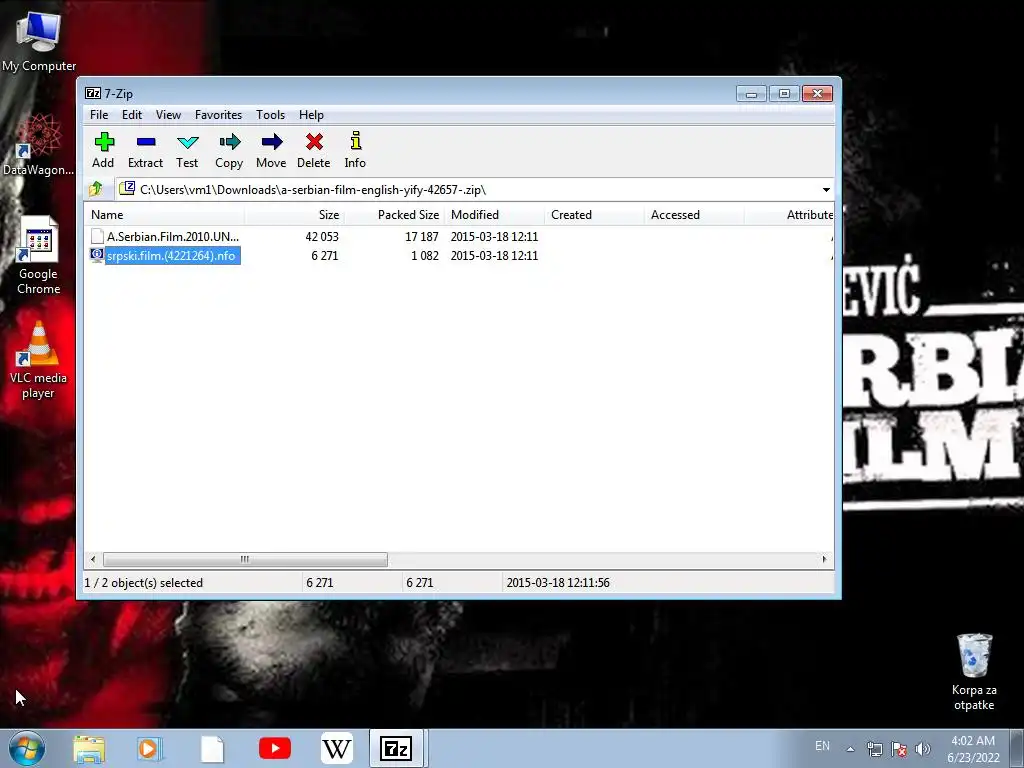This screenshot has width=1024, height=768.
Task: Select the DataWagon desktop shortcut
Action: tap(39, 145)
